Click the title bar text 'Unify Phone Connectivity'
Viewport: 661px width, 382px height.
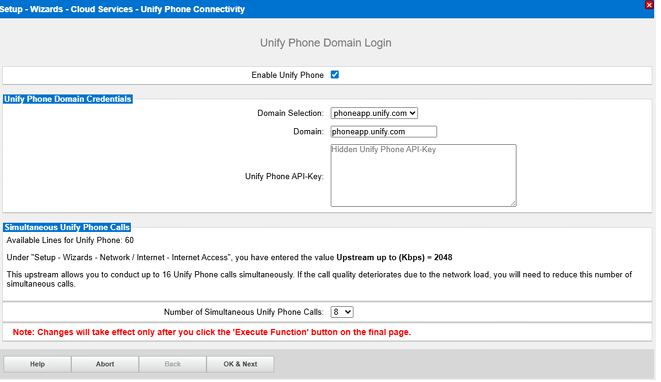tap(193, 9)
